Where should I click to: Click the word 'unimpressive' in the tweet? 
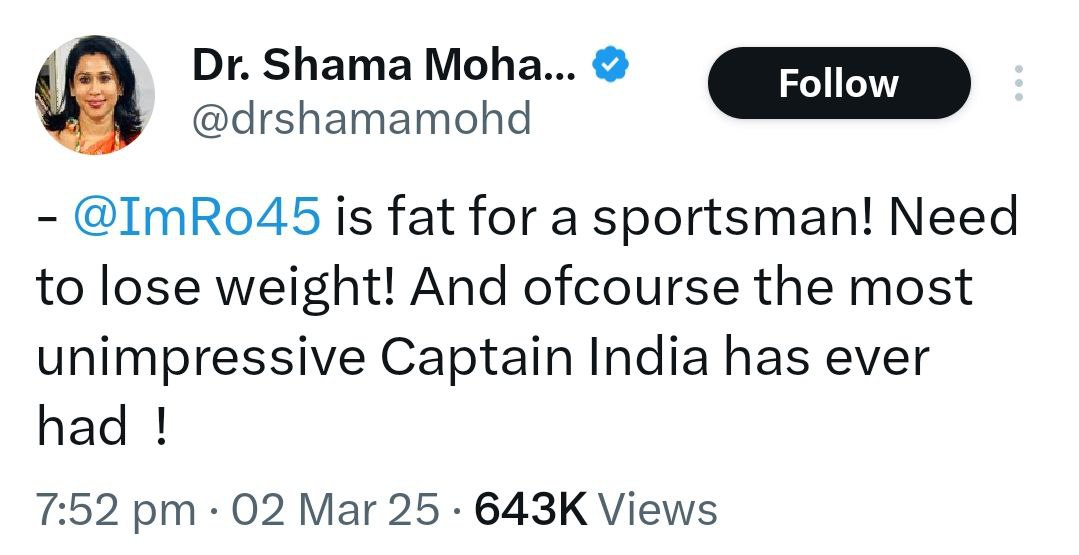point(200,359)
